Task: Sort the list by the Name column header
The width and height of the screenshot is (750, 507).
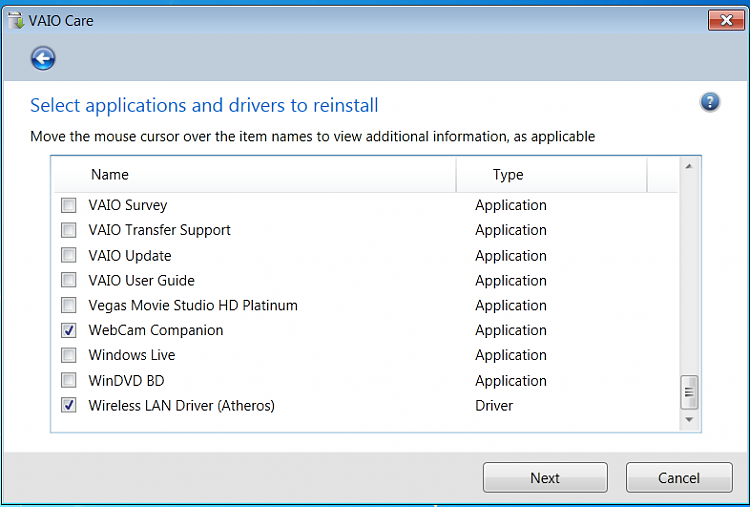Action: pos(255,175)
